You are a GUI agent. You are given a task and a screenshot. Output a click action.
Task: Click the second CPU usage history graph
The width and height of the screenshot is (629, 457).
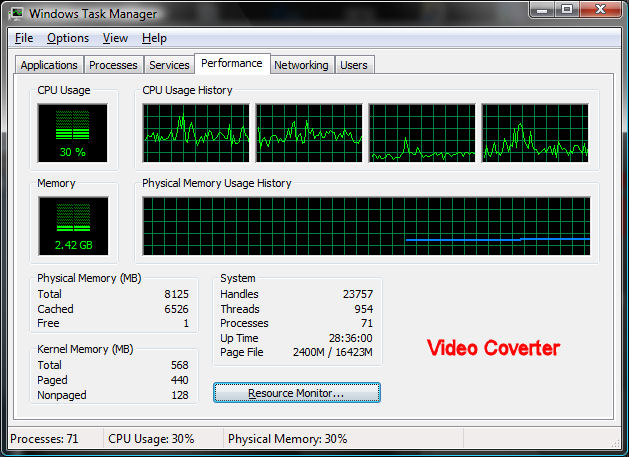click(309, 133)
